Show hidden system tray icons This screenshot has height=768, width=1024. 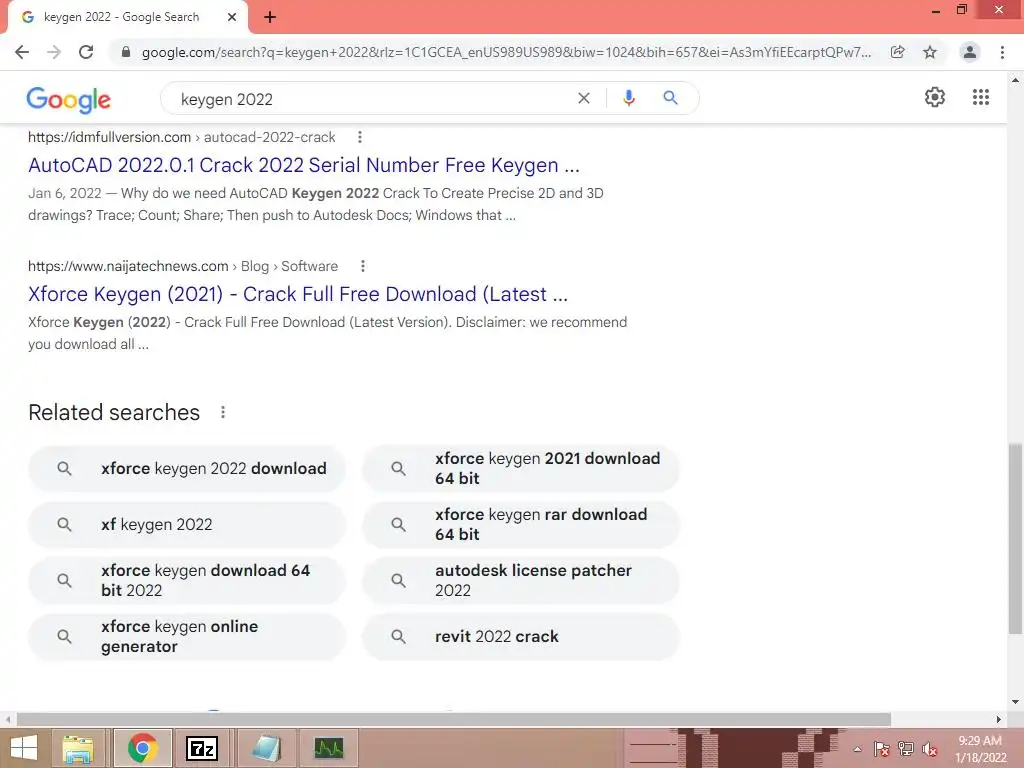[x=857, y=749]
